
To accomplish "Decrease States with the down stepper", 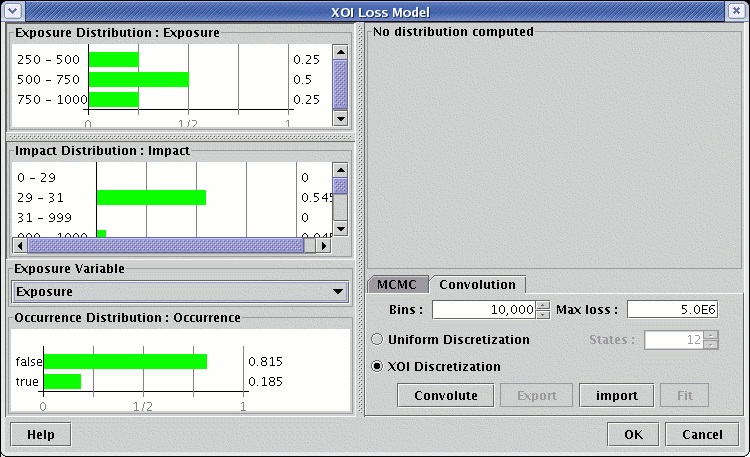I will tap(711, 345).
